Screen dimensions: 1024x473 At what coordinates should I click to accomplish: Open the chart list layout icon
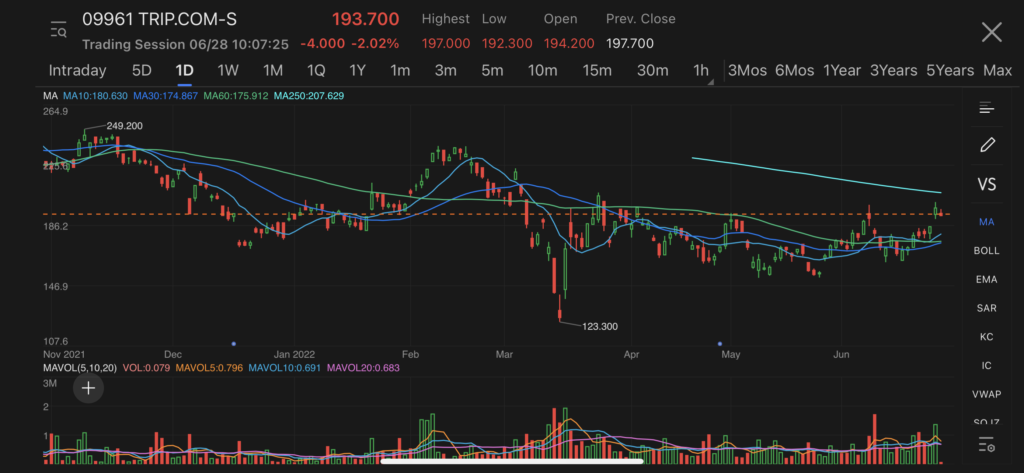pyautogui.click(x=986, y=108)
